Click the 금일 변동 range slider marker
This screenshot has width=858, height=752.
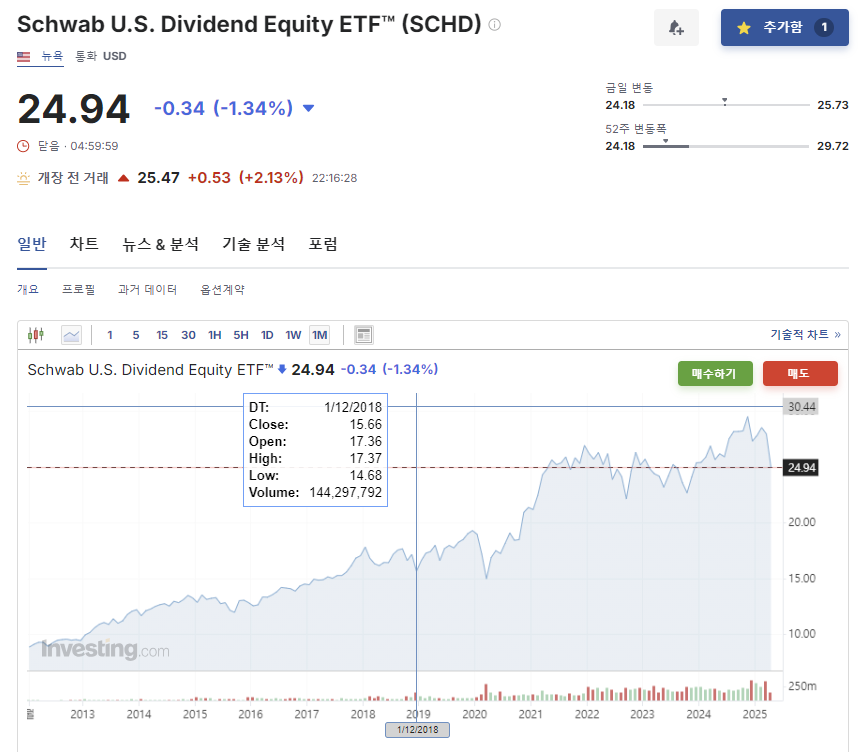724,102
